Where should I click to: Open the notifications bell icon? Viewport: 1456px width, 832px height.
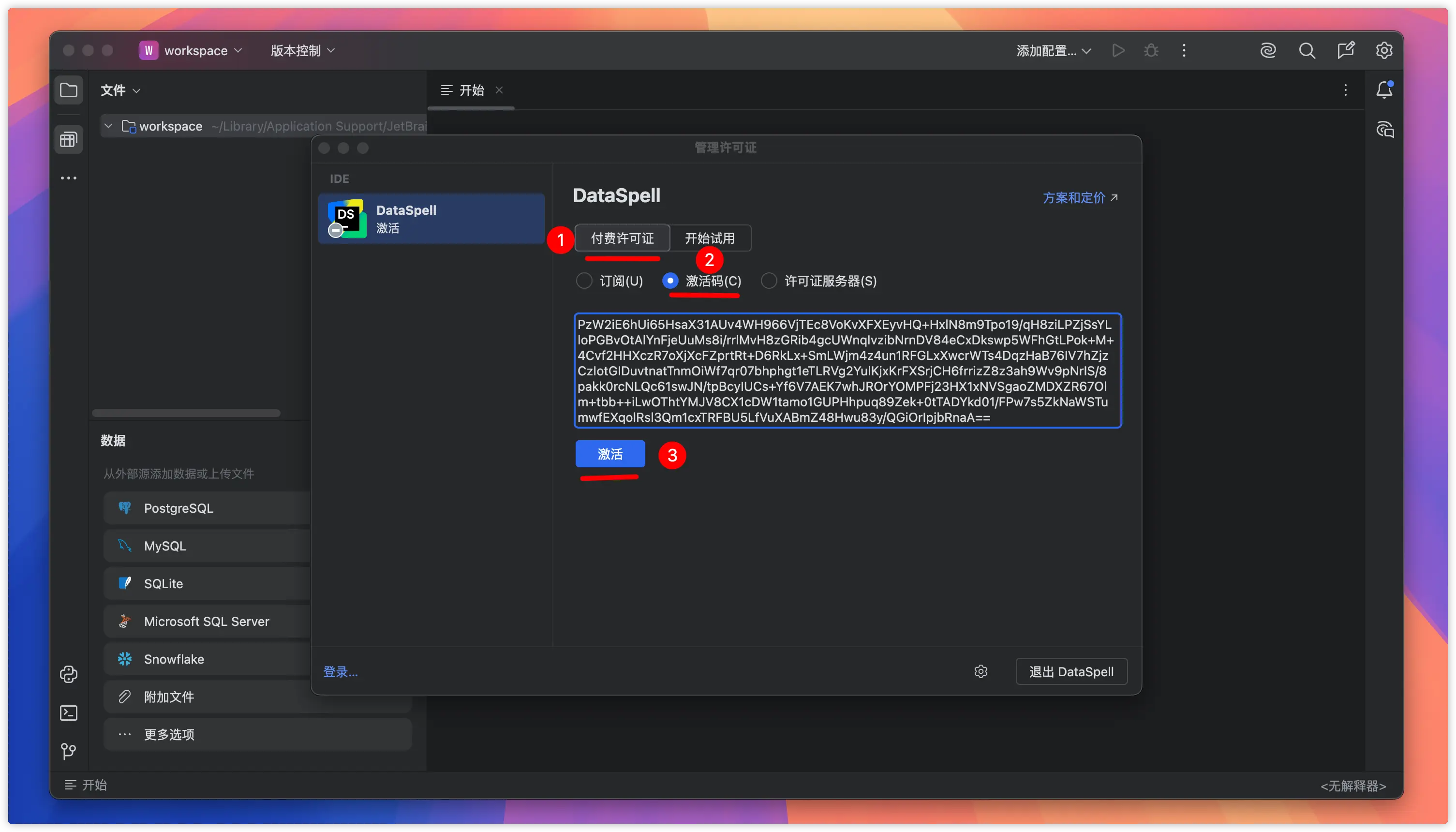1384,89
